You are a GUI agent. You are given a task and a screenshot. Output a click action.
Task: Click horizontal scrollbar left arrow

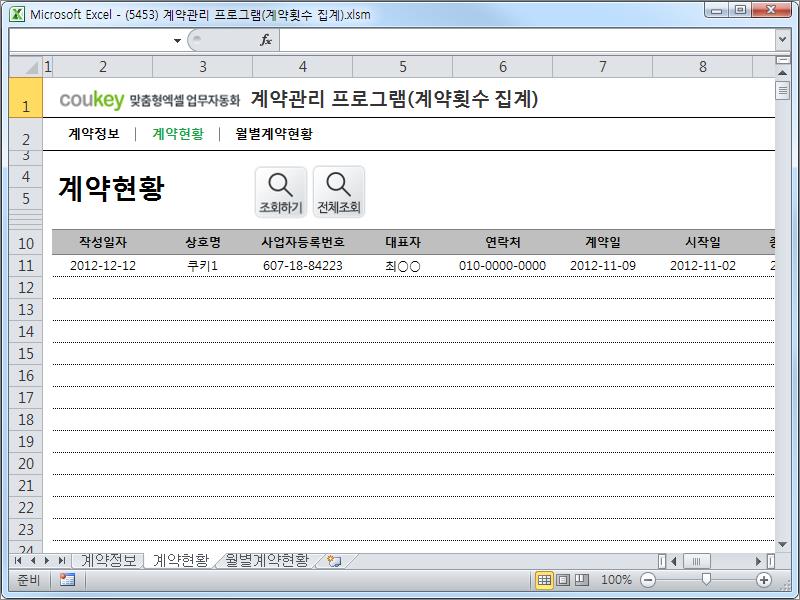coord(674,561)
